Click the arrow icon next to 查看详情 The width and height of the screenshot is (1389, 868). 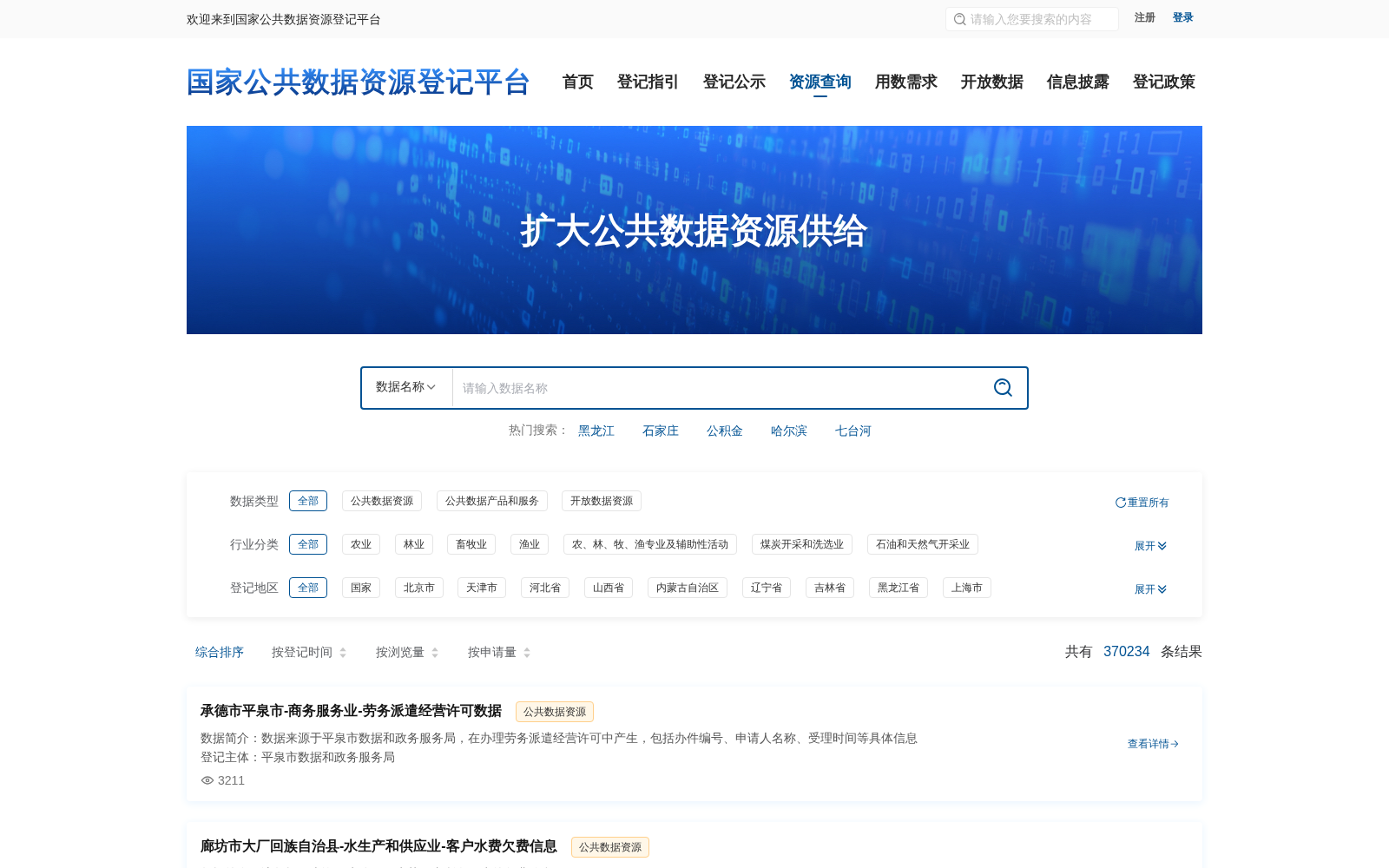tap(1175, 744)
